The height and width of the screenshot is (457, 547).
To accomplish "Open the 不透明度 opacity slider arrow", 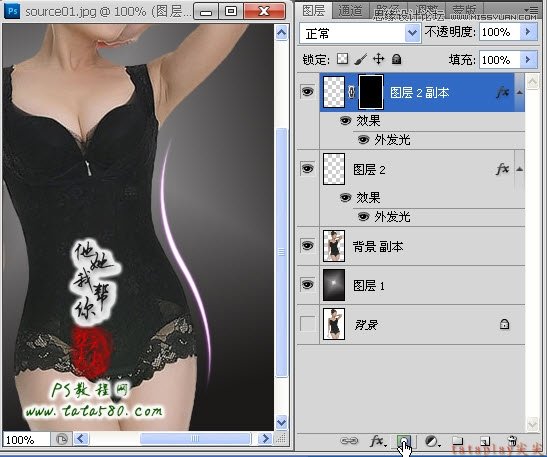I will pos(528,32).
